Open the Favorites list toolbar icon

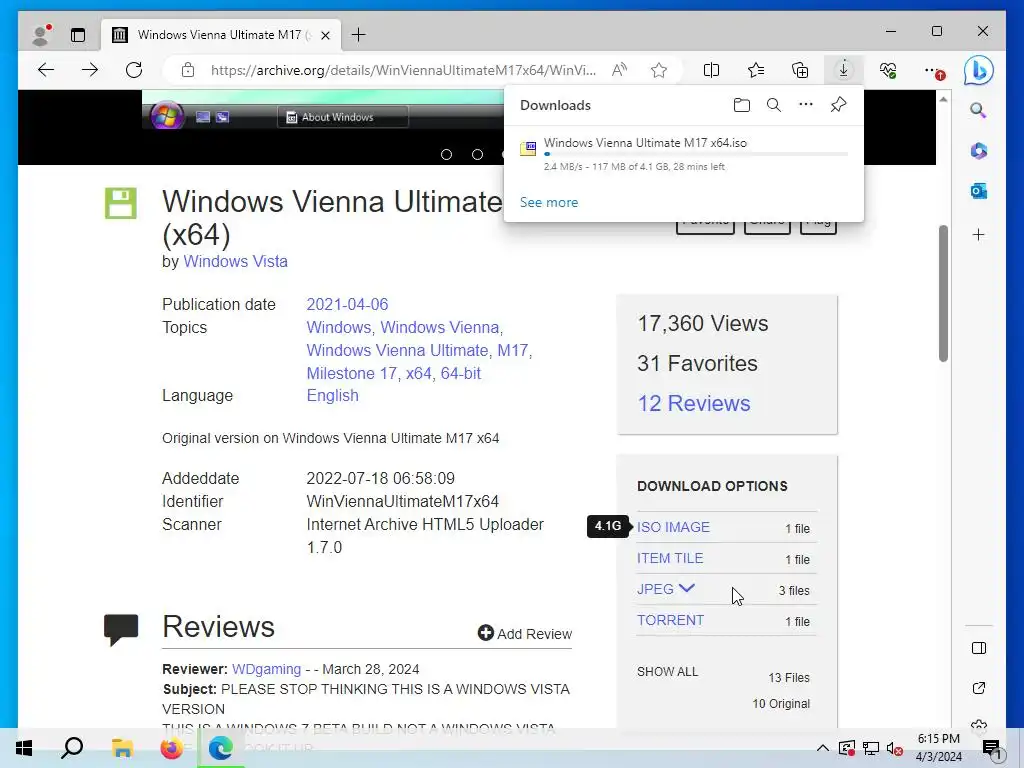756,70
